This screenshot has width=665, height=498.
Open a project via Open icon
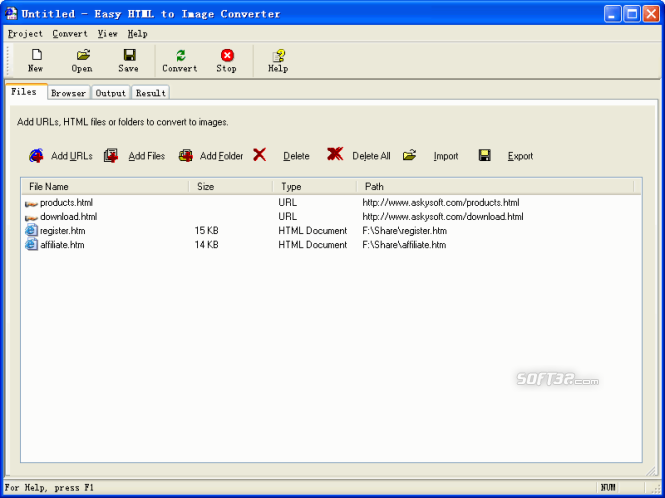coord(83,55)
